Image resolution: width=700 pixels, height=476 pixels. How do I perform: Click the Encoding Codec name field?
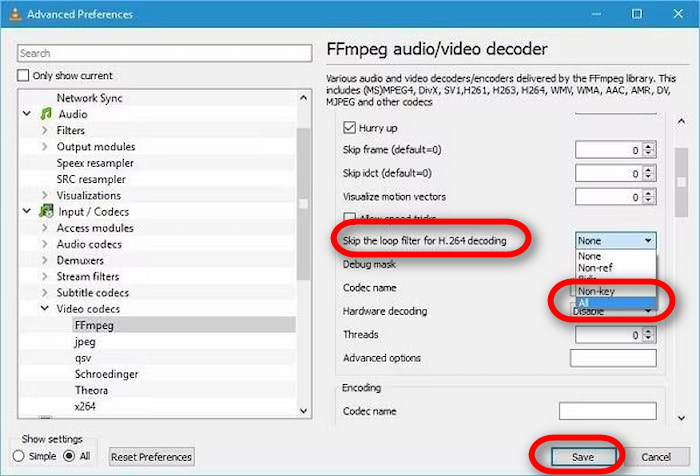[608, 411]
